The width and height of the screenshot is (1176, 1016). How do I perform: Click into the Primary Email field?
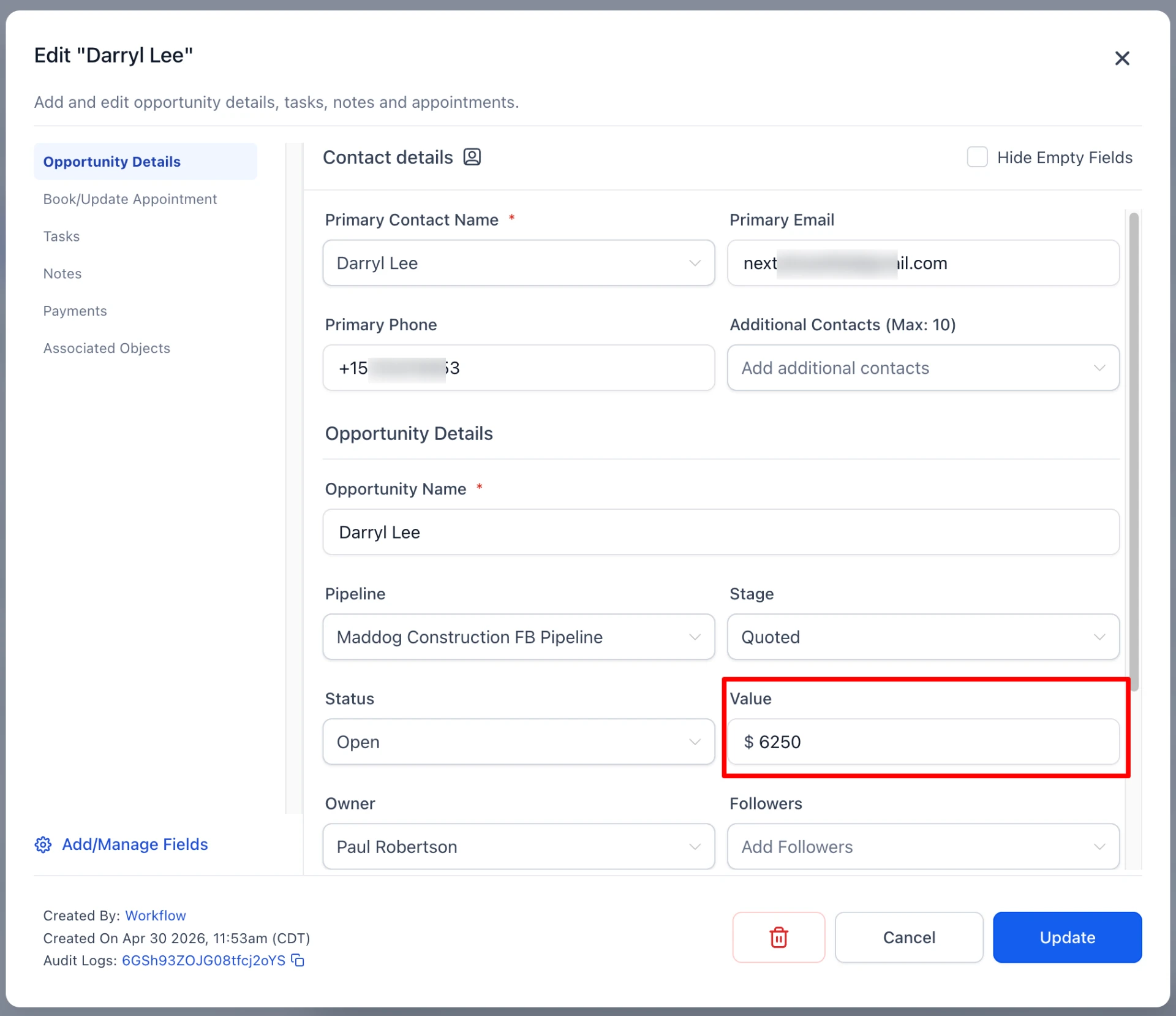click(x=923, y=263)
